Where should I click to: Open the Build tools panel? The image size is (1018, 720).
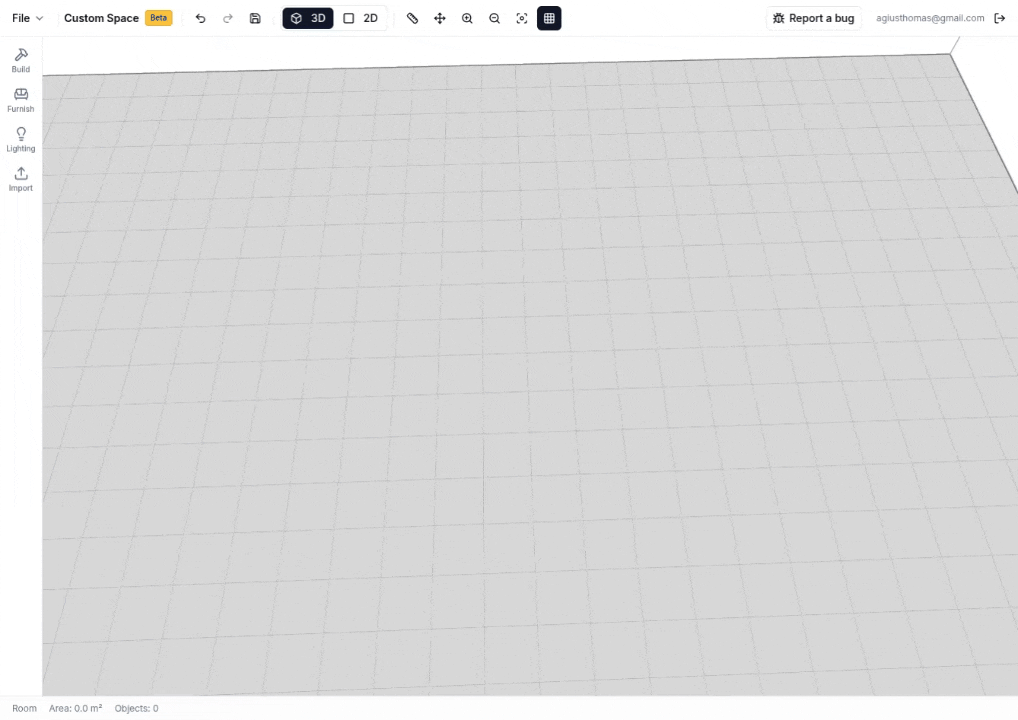click(x=21, y=60)
